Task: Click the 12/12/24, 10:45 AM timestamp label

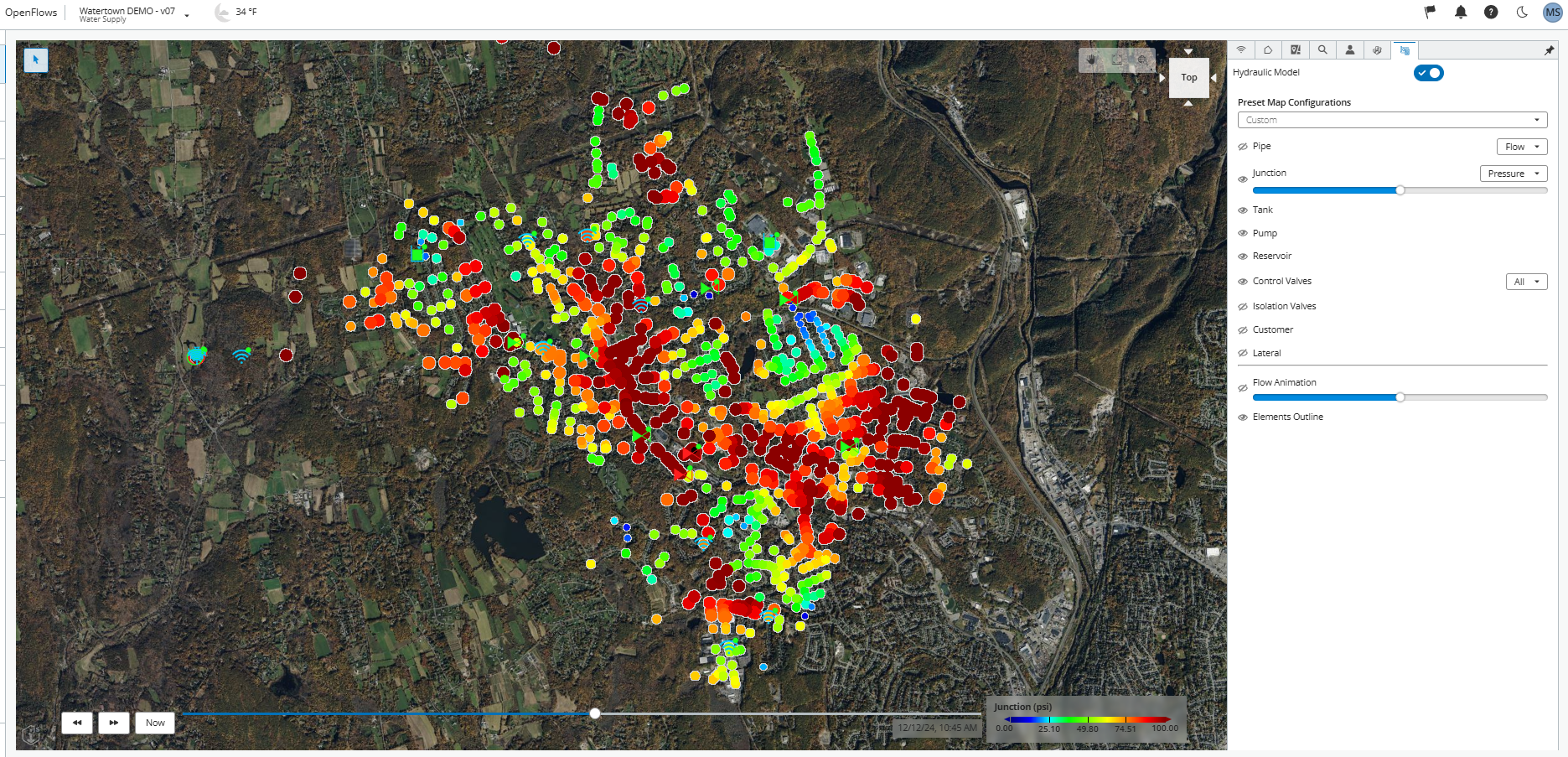Action: click(x=938, y=728)
